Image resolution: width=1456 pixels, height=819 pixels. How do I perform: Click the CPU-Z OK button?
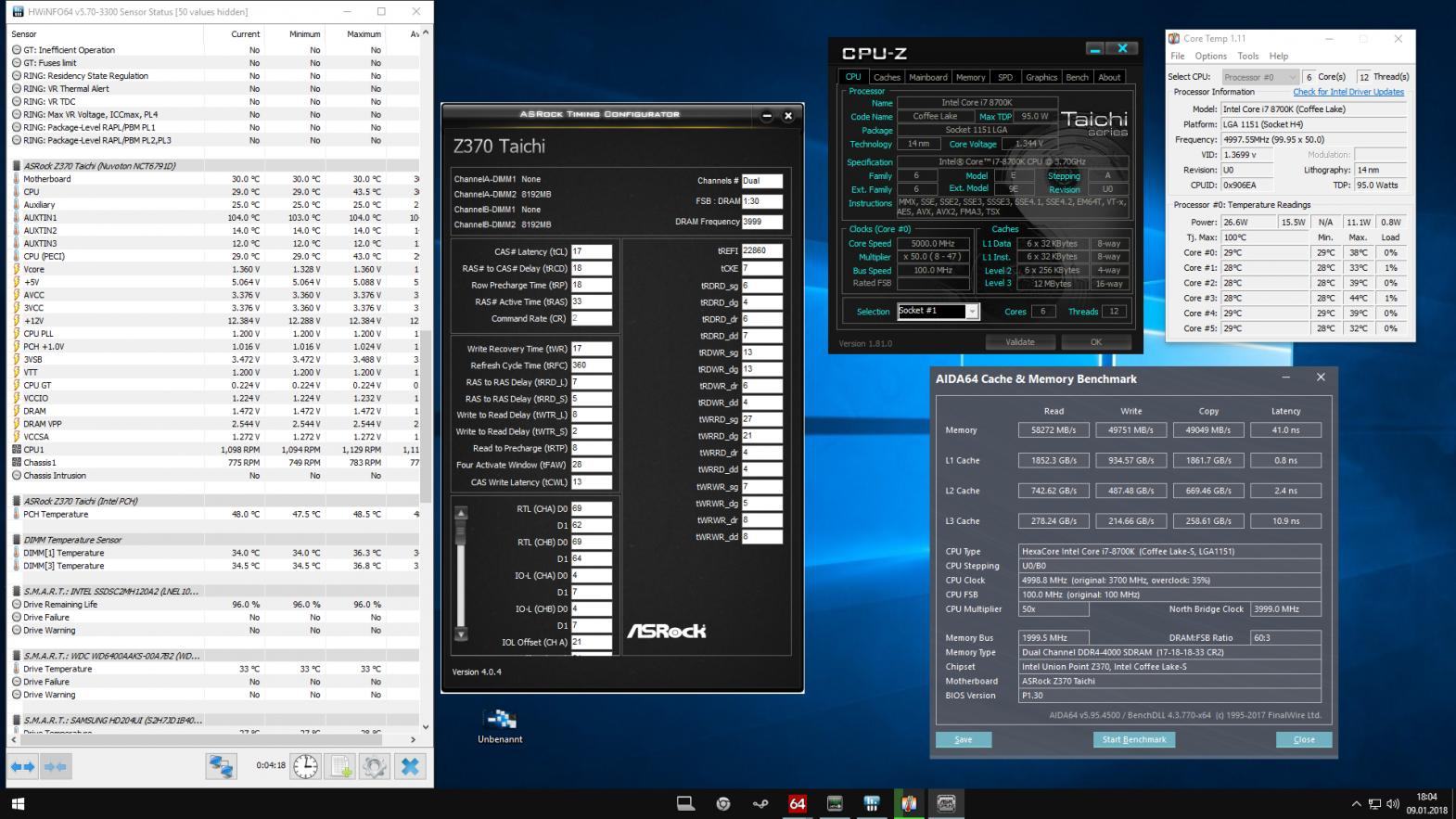1096,342
